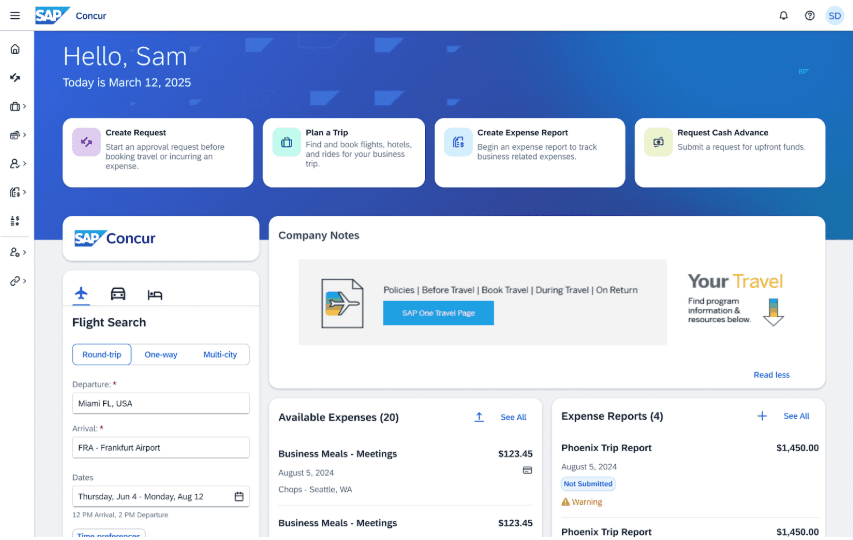Open the hamburger navigation menu
This screenshot has width=853, height=540.
15,15
